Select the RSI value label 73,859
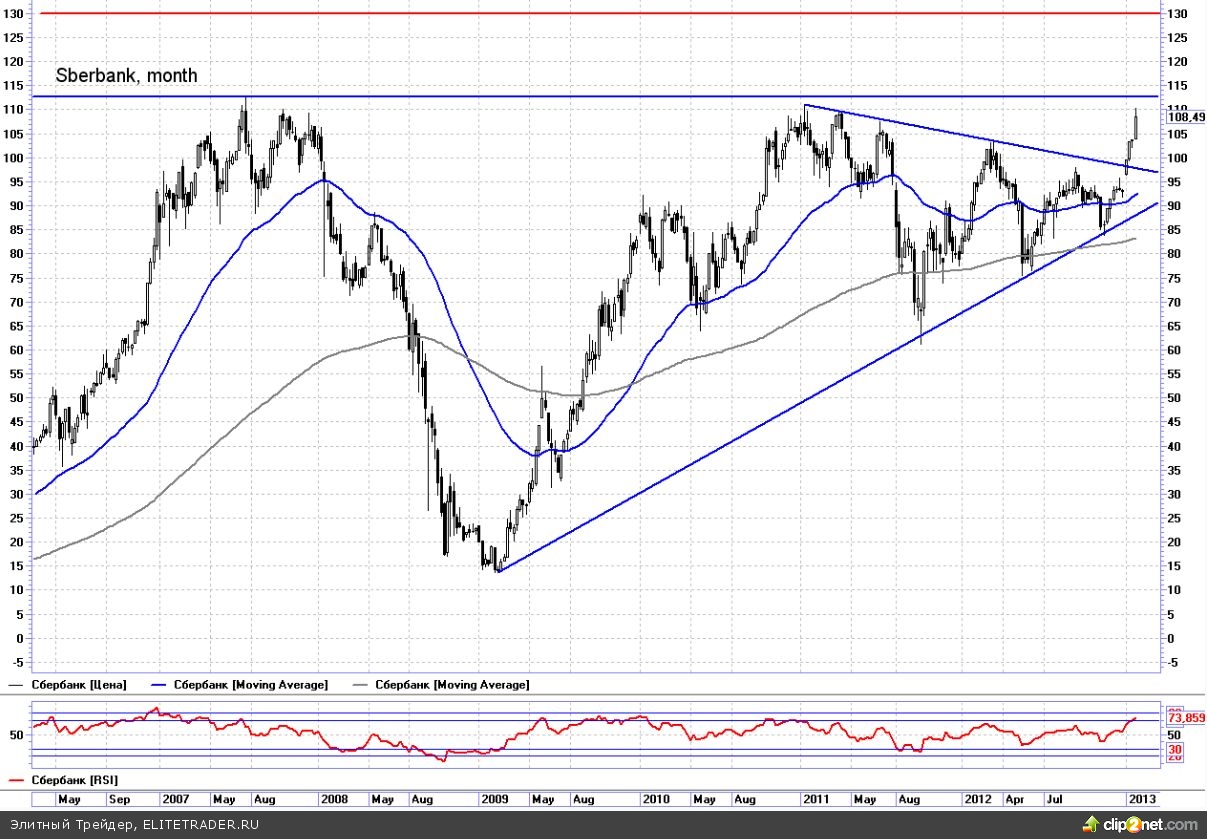The image size is (1207, 839). click(1185, 718)
